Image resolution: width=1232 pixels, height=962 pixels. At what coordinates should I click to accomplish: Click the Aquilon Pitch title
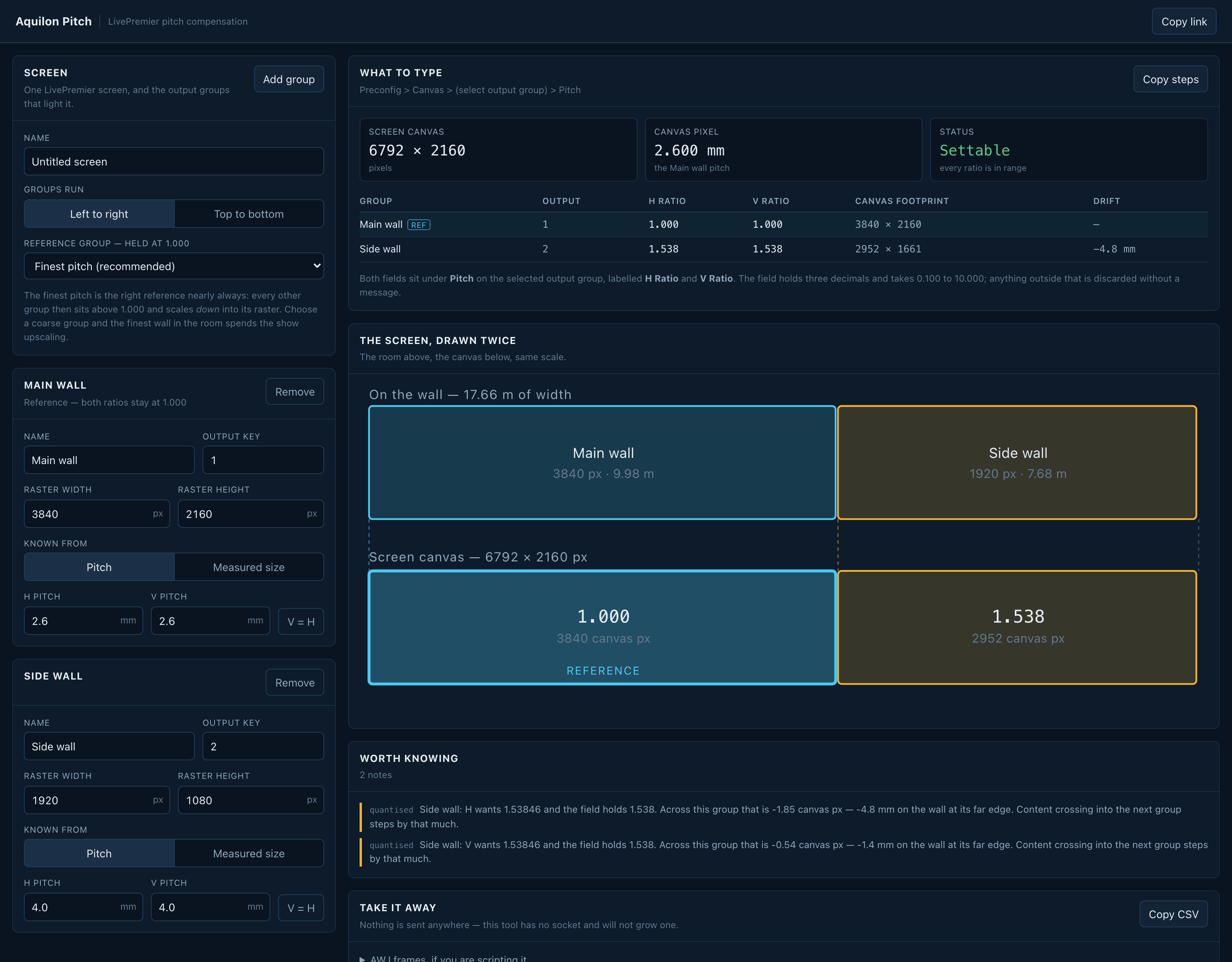click(x=54, y=22)
